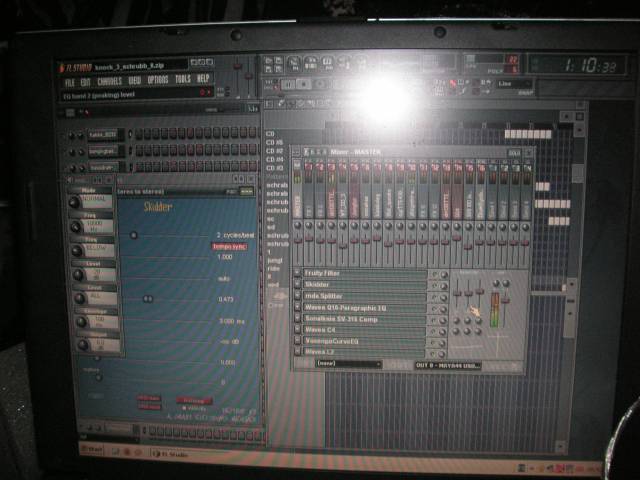Click the Mode knob in the left plugin panel
Image resolution: width=640 pixels, height=480 pixels.
[75, 202]
